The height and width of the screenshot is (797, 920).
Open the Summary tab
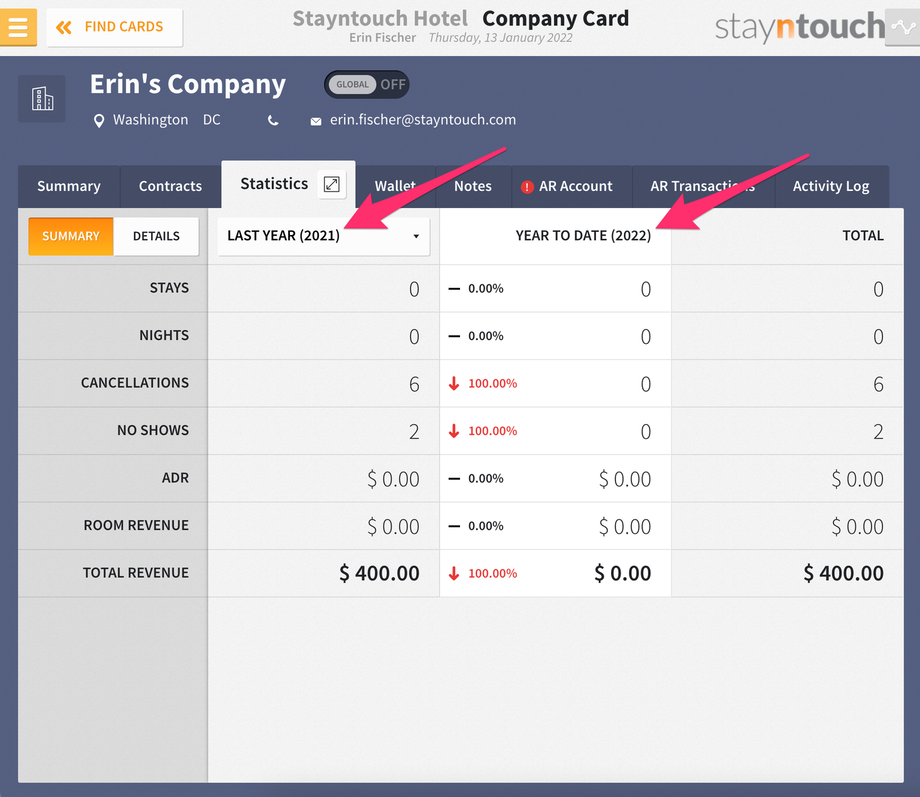pos(69,187)
